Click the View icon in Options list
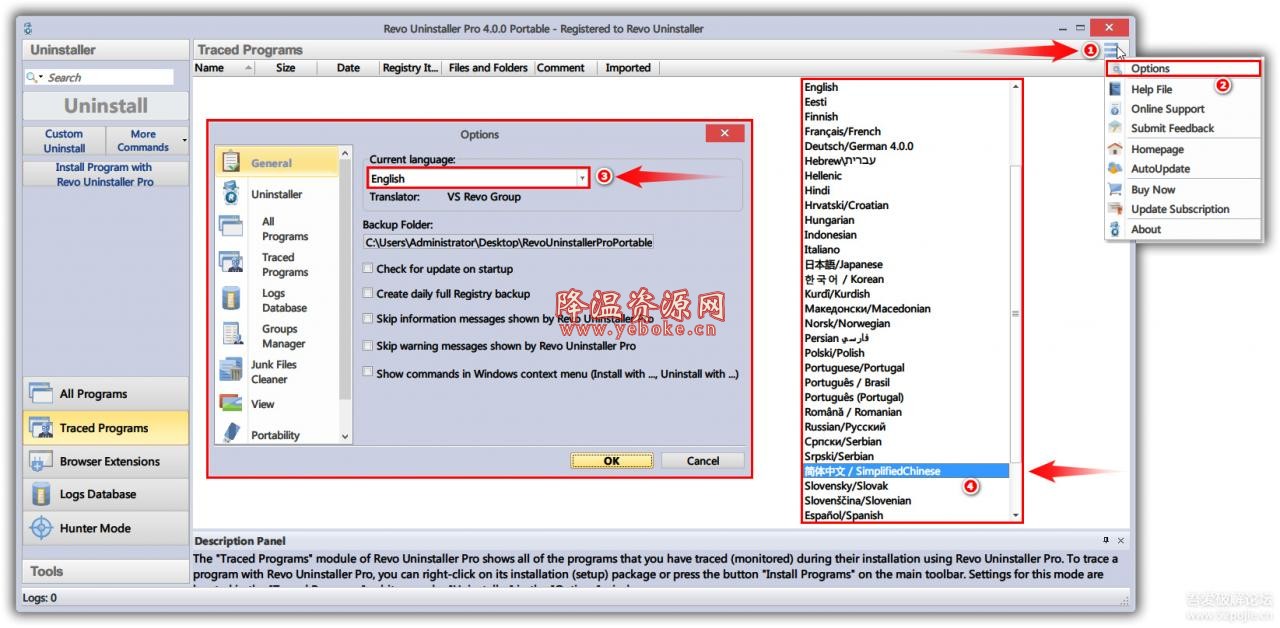 tap(231, 403)
